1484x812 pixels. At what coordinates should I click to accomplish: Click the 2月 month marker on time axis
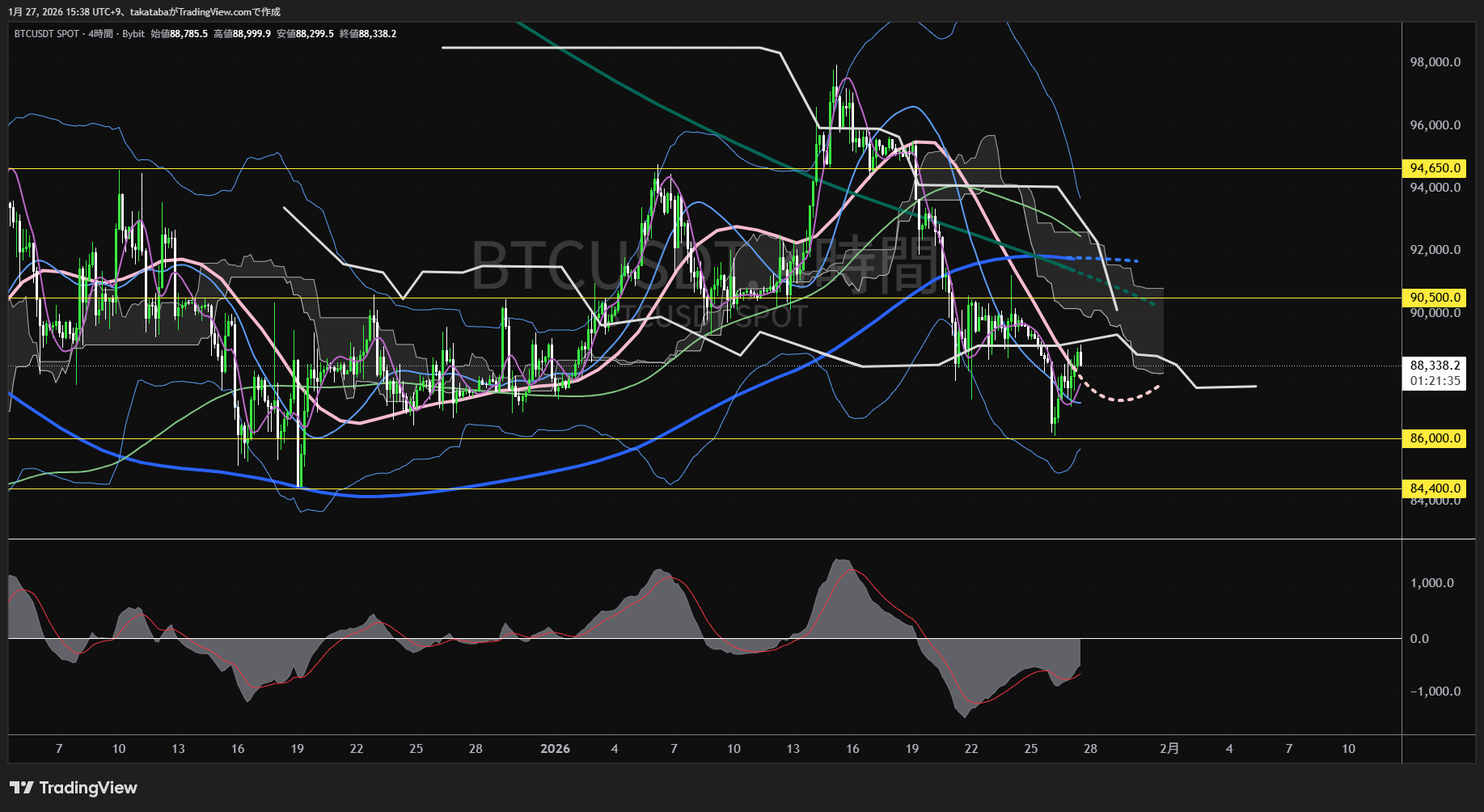(x=1169, y=749)
